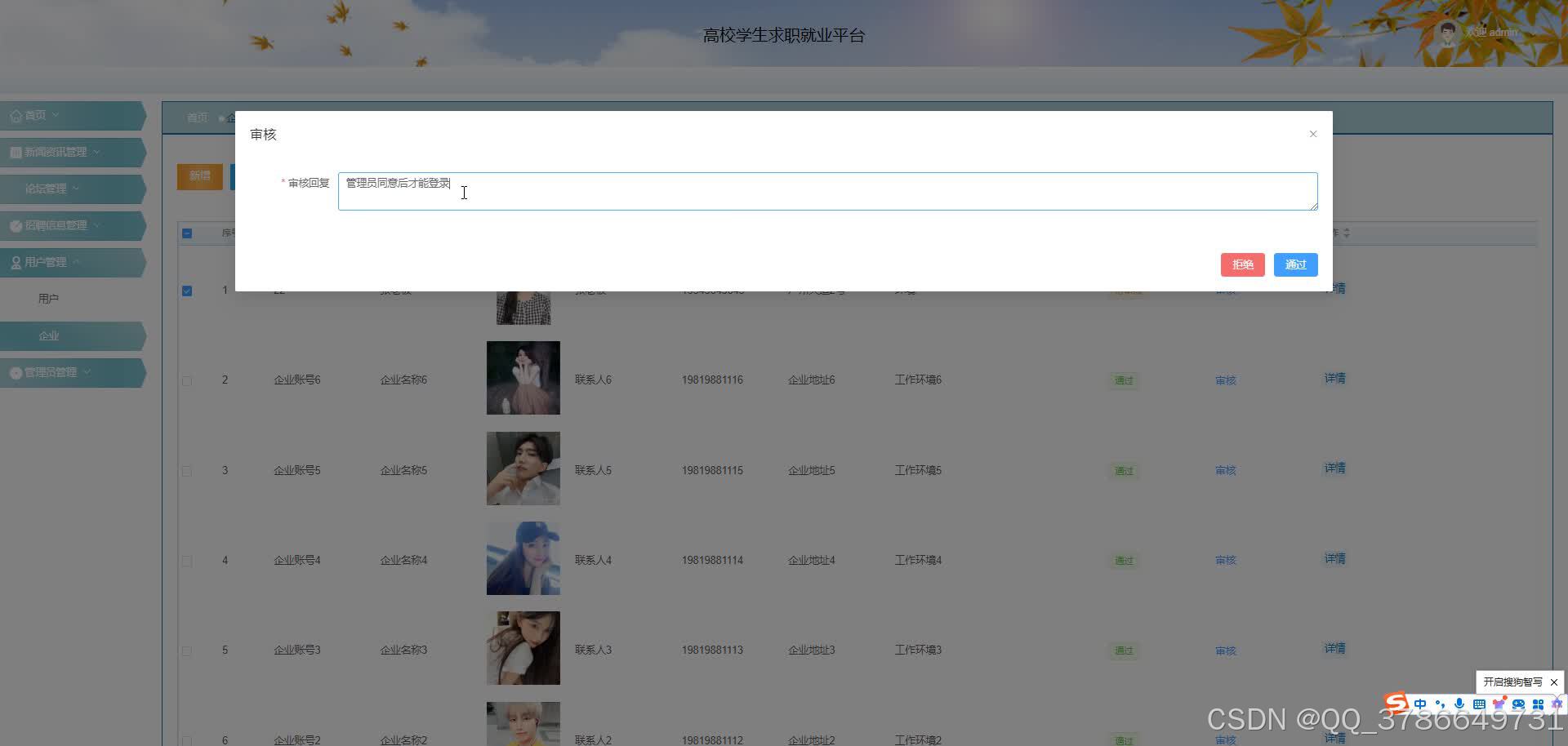Open Sogou soft keyboard icon

(1479, 704)
